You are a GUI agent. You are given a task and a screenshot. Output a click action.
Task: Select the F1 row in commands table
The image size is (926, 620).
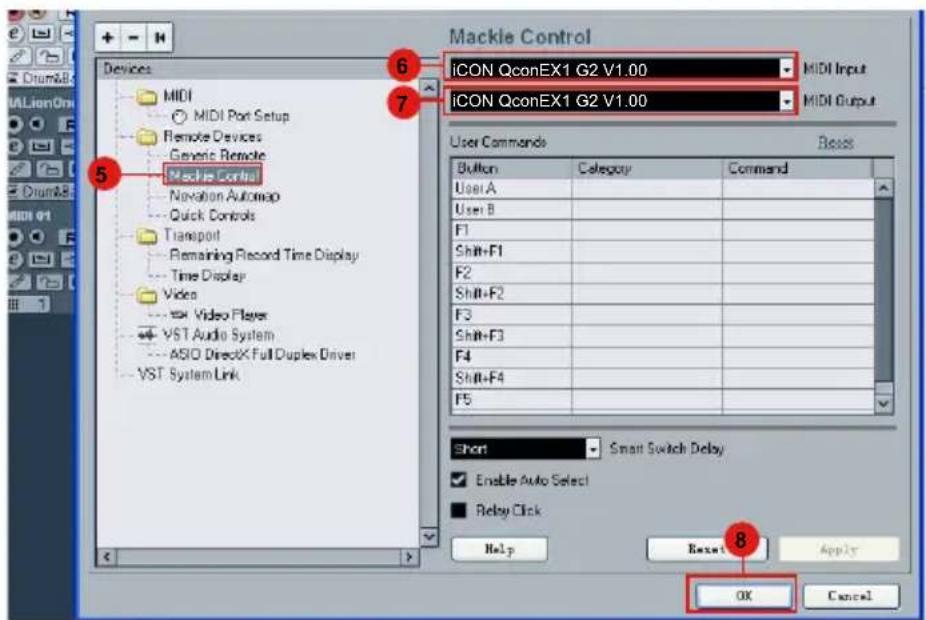click(663, 230)
